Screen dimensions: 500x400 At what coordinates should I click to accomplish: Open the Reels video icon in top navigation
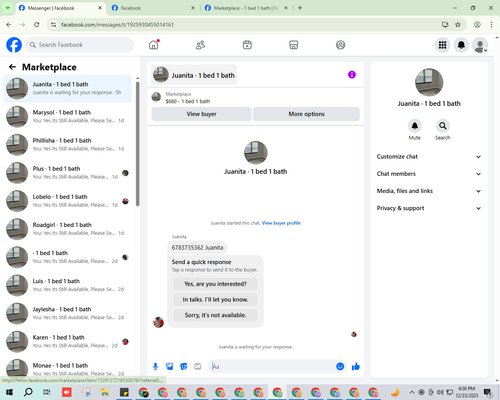tap(247, 45)
